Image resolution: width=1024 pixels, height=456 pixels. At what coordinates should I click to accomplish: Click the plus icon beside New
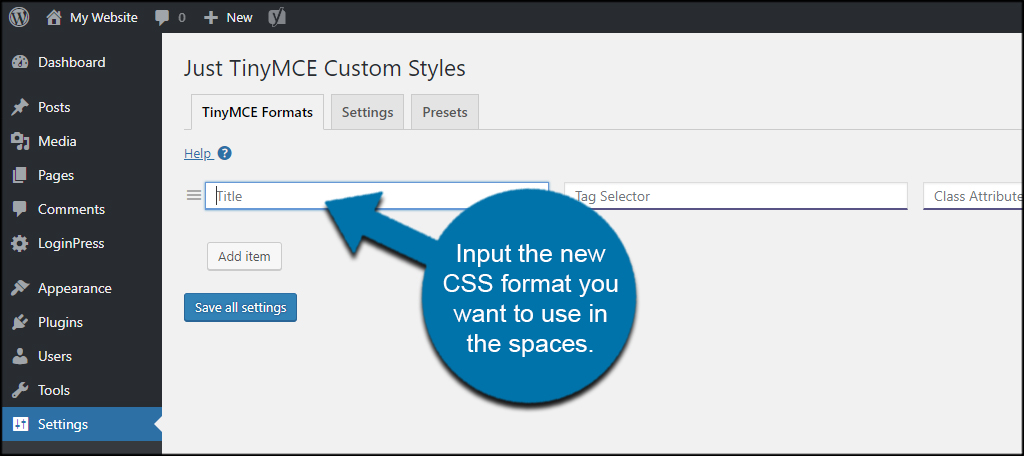[x=210, y=18]
